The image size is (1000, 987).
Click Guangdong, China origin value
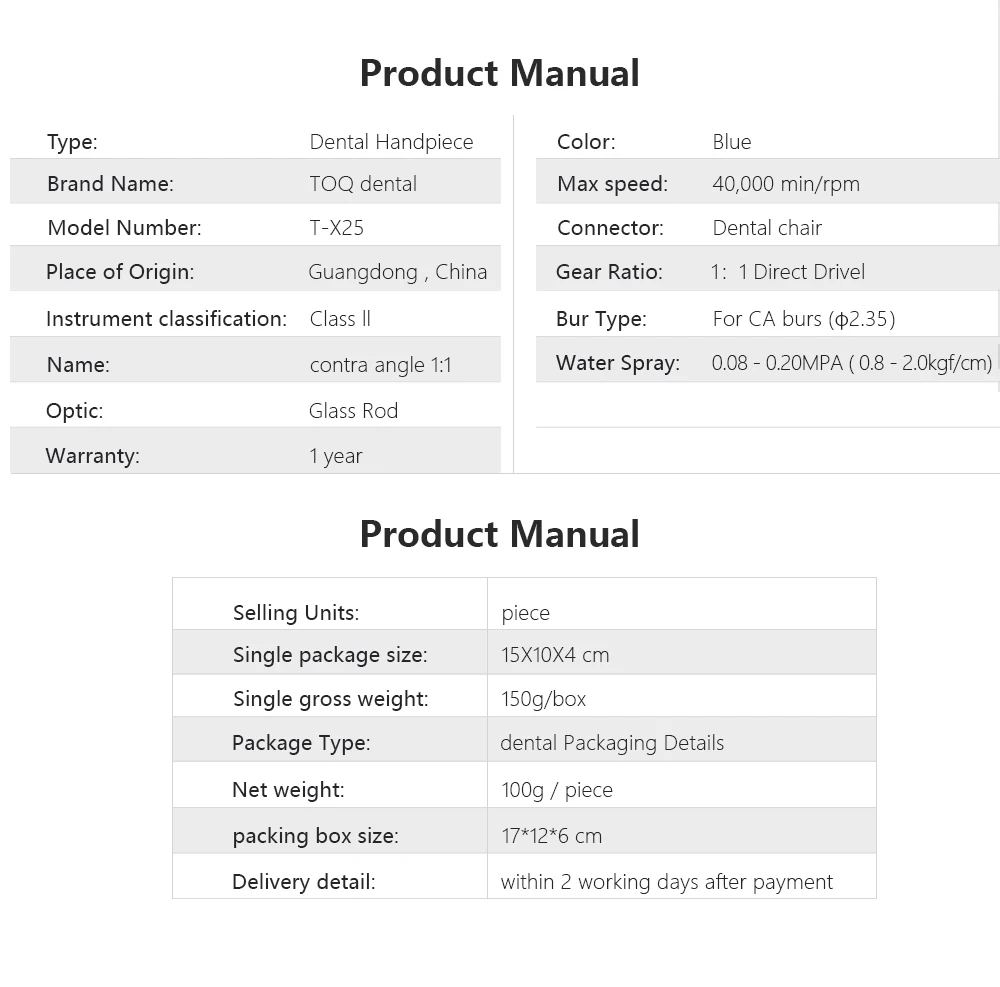point(397,272)
